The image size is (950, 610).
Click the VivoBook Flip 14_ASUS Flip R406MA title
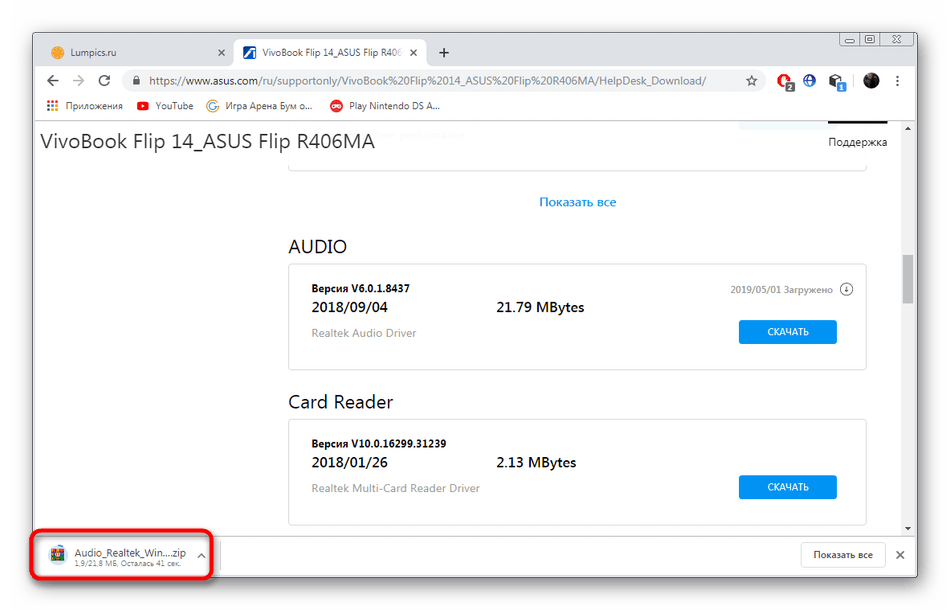(x=207, y=141)
